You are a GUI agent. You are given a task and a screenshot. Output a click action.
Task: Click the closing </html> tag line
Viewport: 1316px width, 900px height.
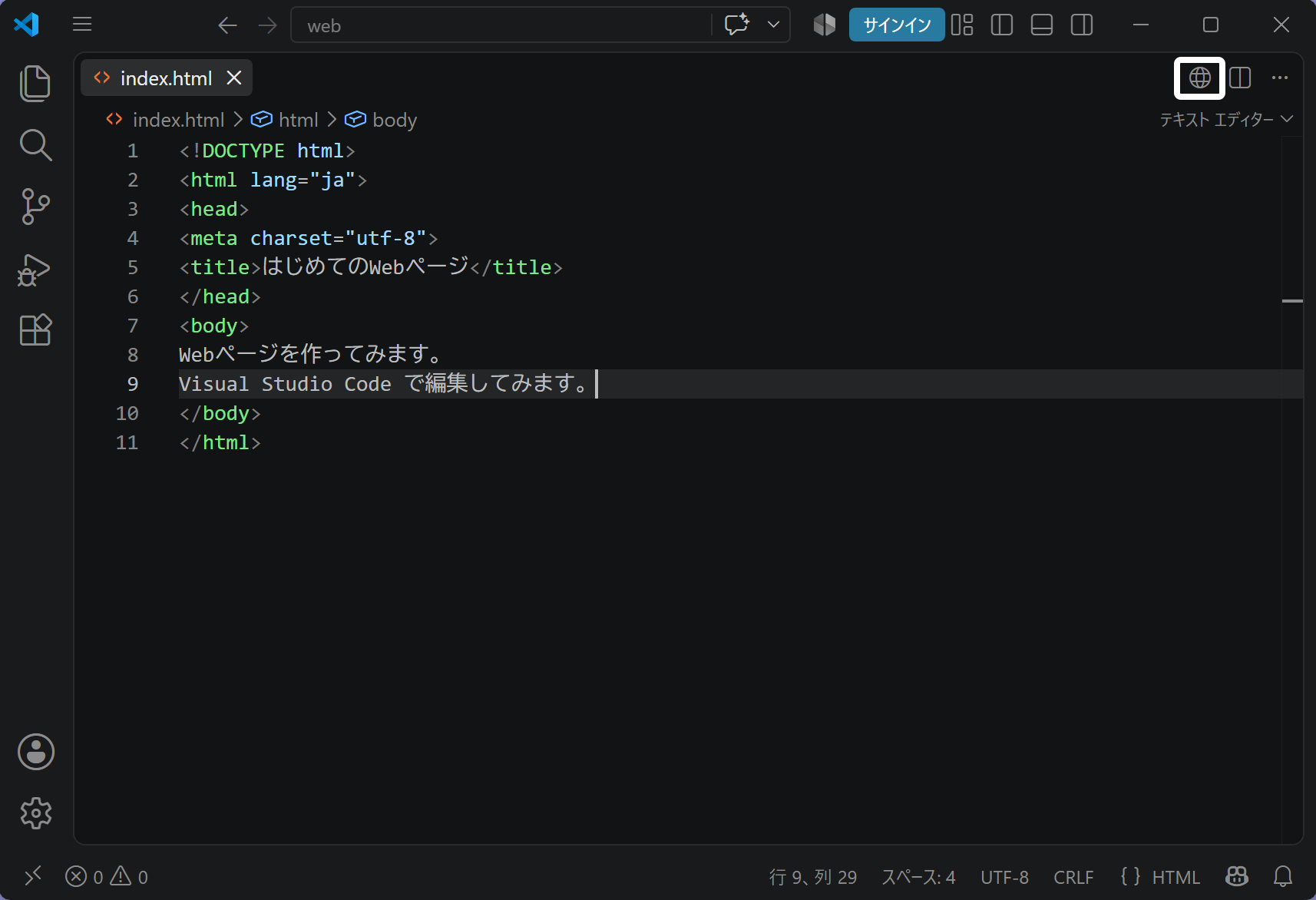(x=220, y=442)
